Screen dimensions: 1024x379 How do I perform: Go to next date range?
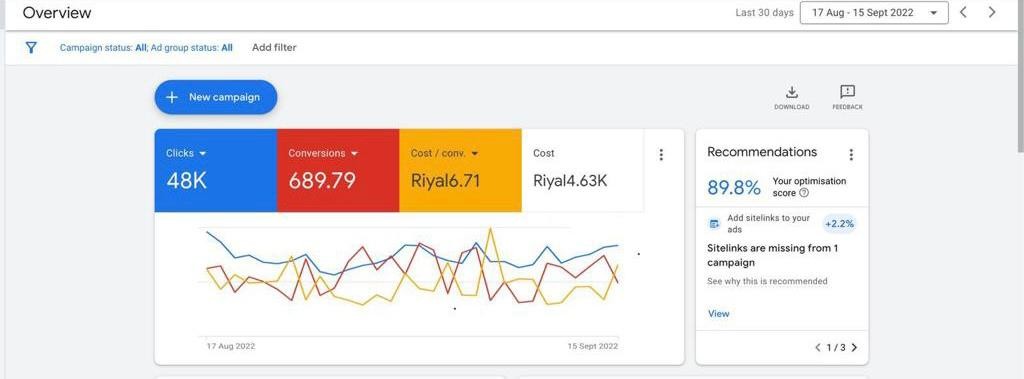point(992,12)
